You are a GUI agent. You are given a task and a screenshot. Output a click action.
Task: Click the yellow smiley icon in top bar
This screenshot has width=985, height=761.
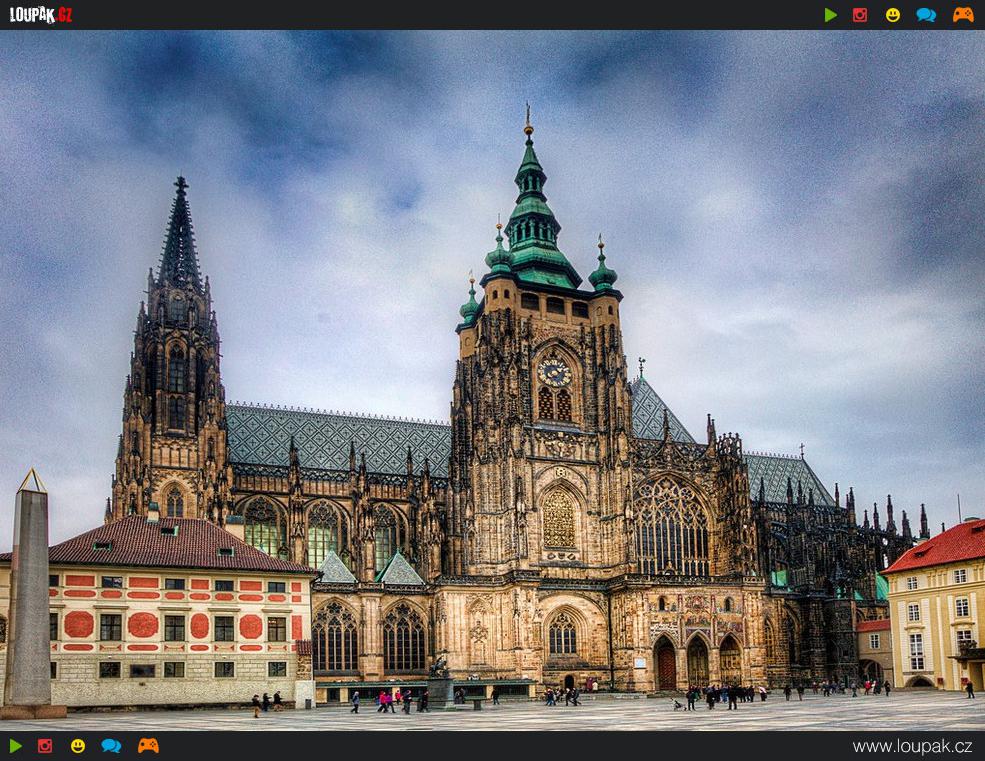point(892,15)
